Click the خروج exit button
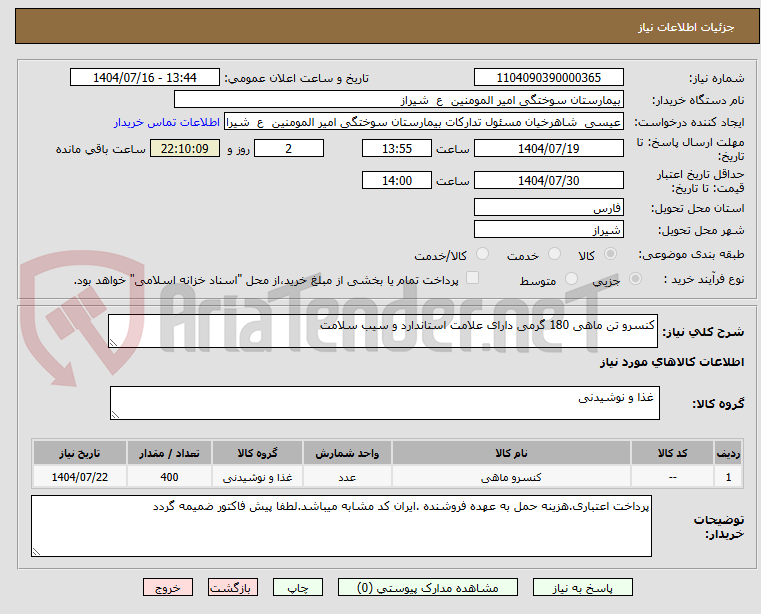This screenshot has width=761, height=614. click(x=167, y=587)
